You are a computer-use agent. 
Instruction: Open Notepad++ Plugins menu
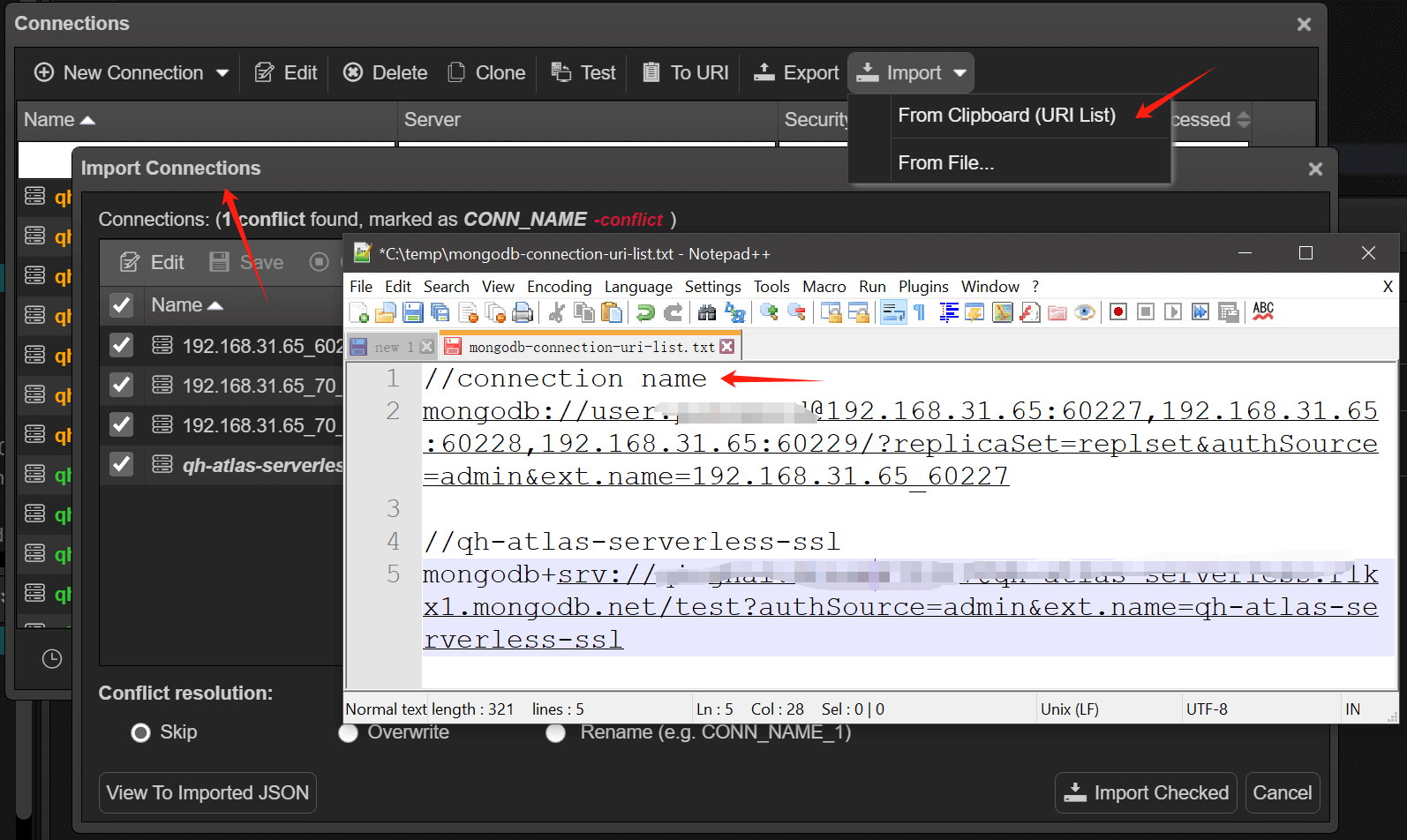(923, 287)
